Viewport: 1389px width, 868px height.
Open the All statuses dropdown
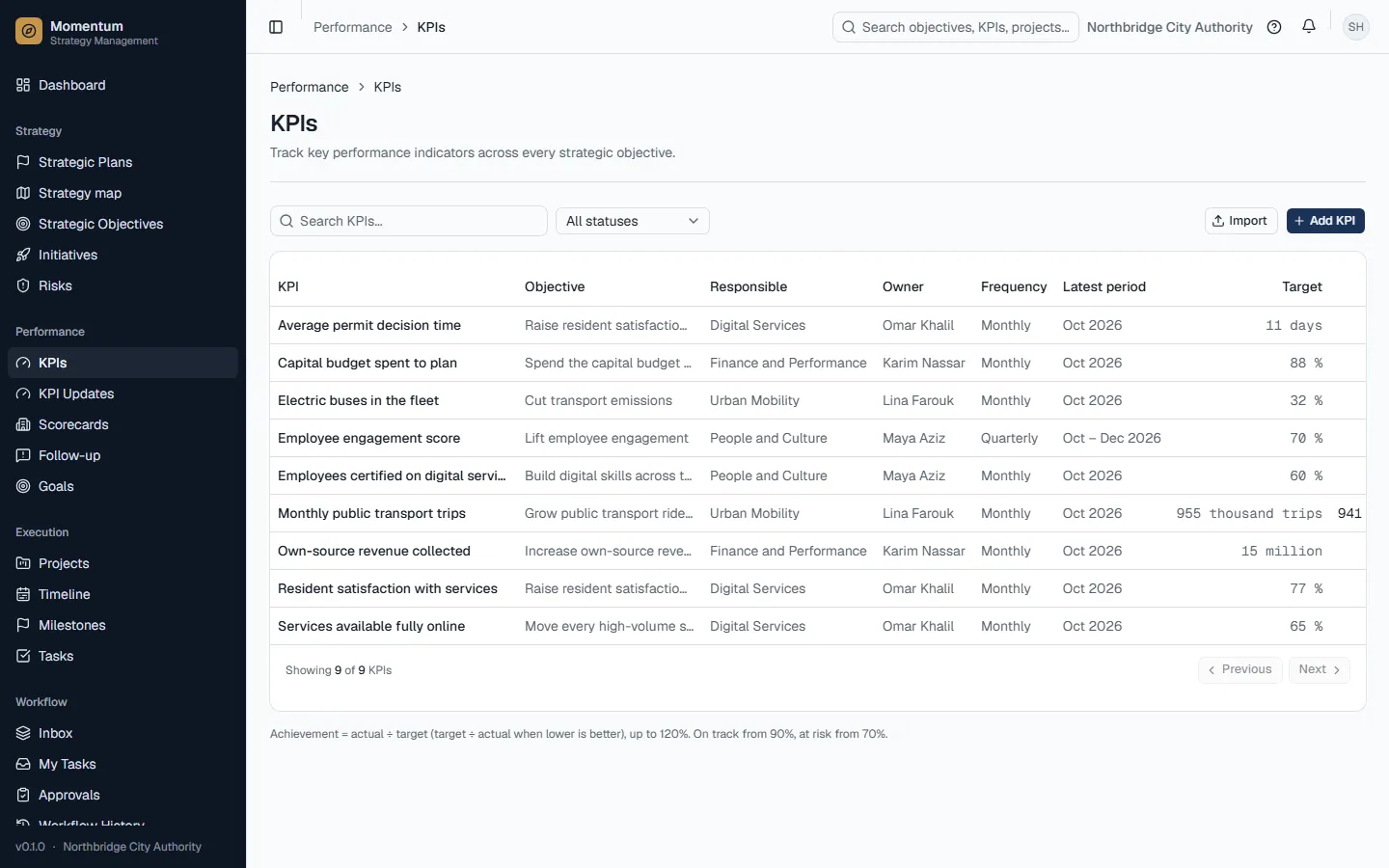(x=633, y=221)
